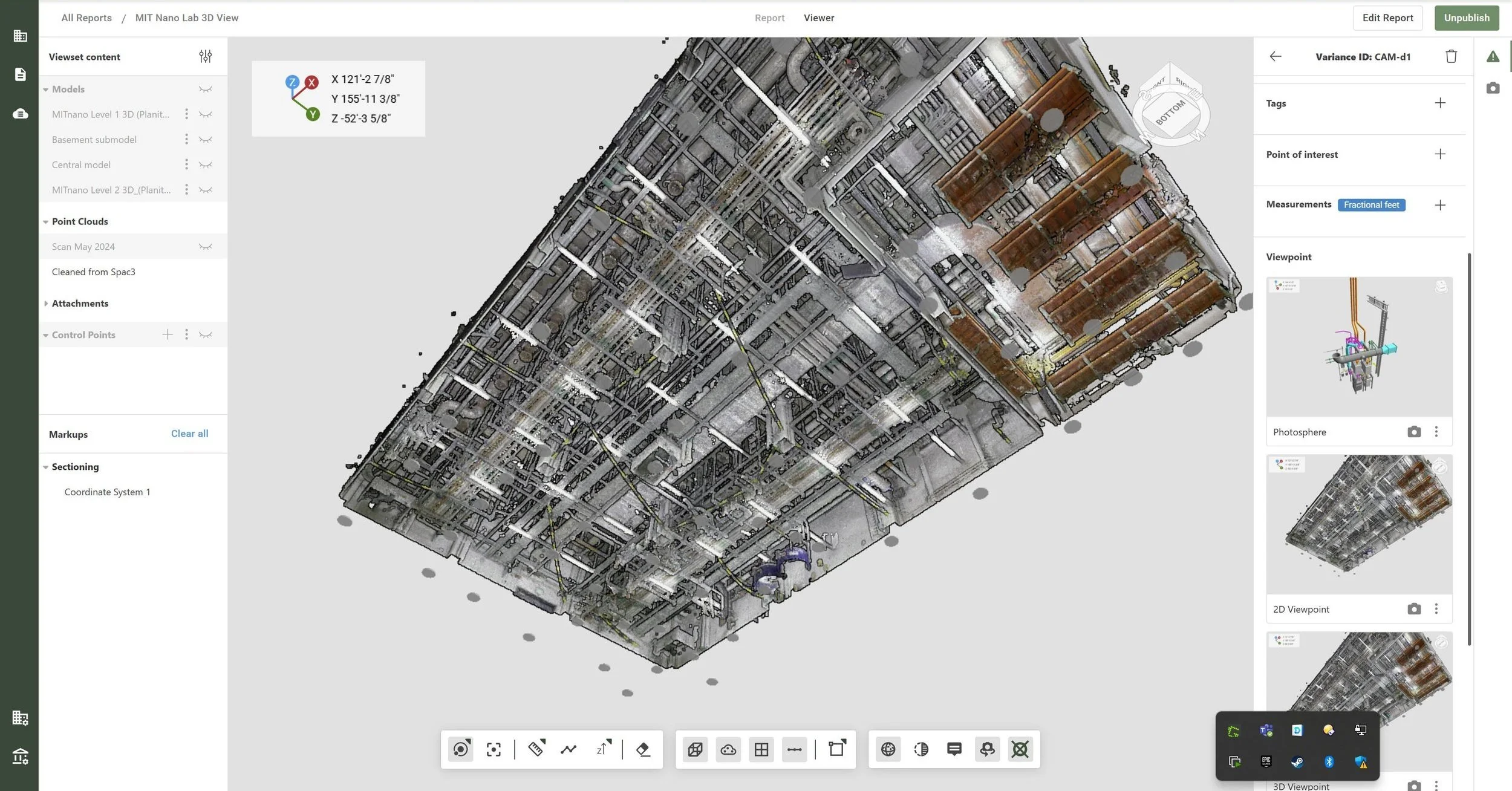Toggle the point cloud display icon
Screen dimensions: 1512x791
728,749
